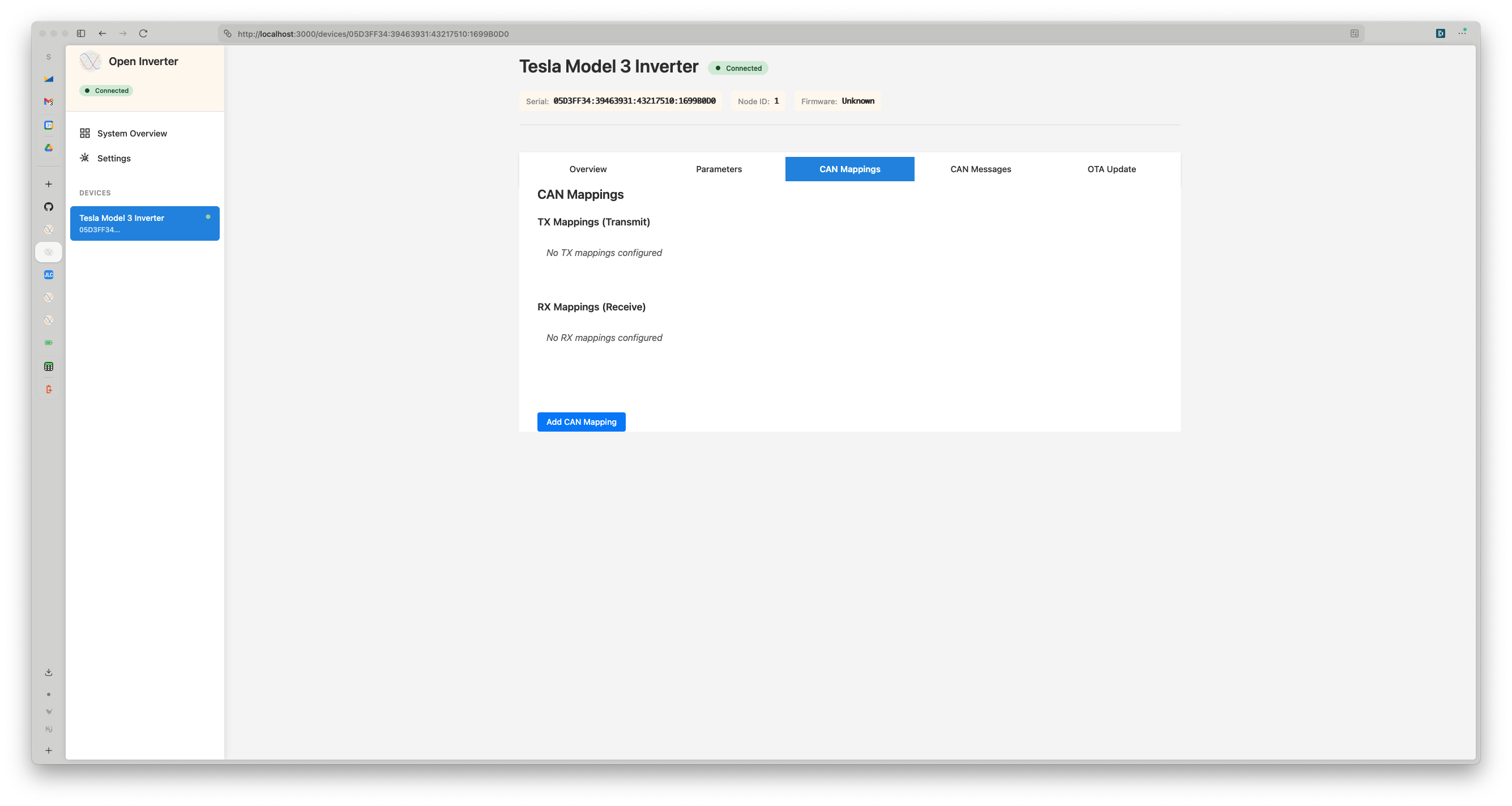Click the browser address bar URL
1512x806 pixels.
(373, 34)
